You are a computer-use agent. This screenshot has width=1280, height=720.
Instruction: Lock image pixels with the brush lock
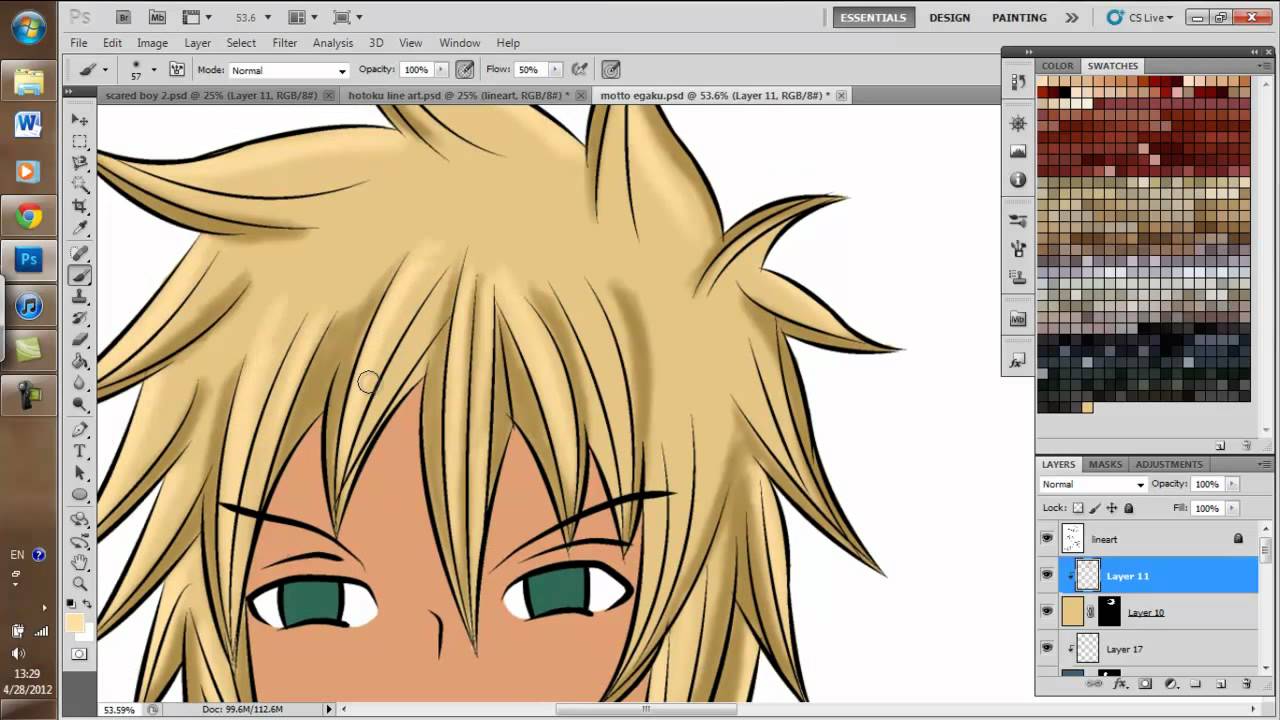coord(1095,508)
